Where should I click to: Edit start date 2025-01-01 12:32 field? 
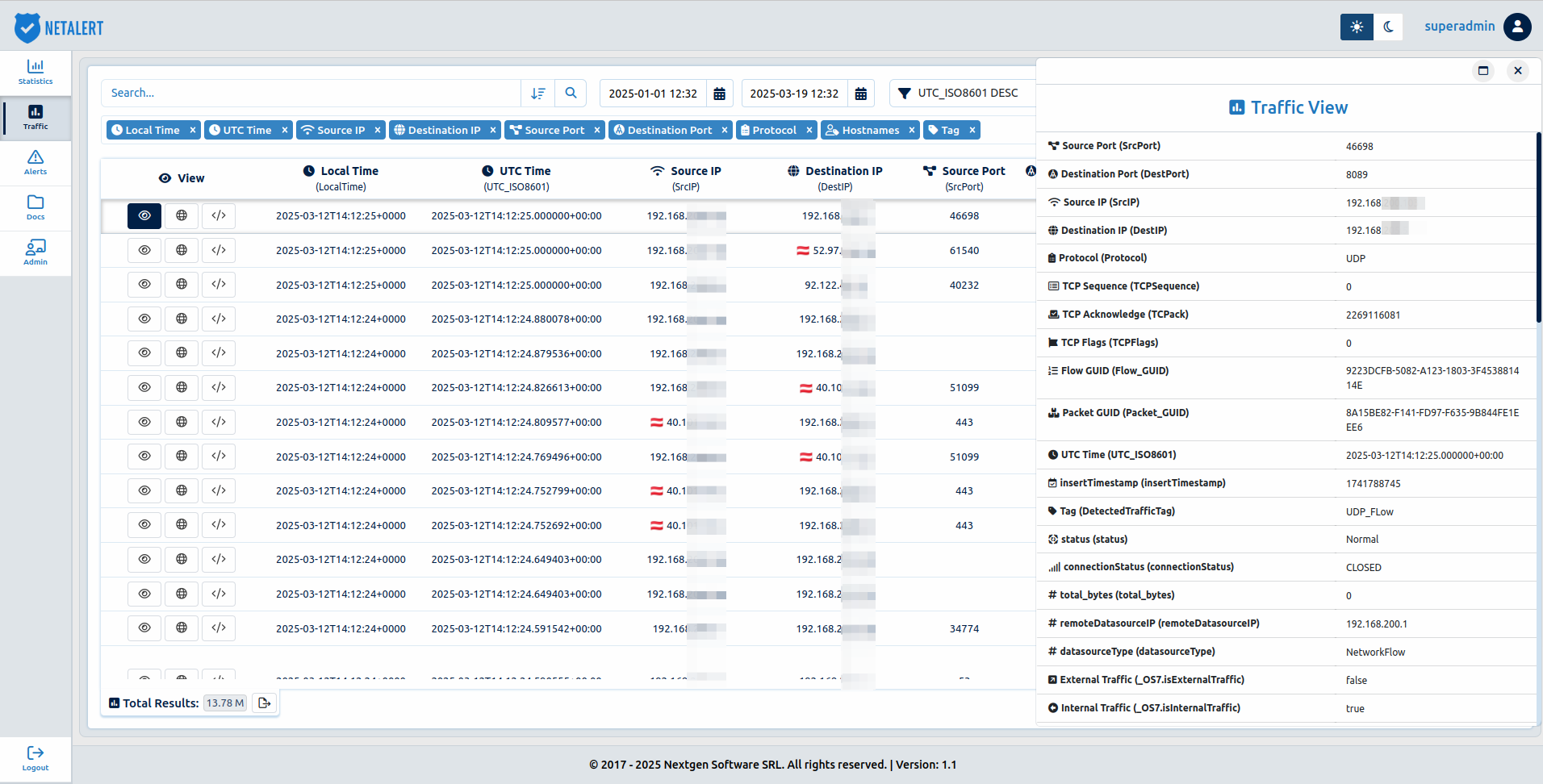[653, 94]
